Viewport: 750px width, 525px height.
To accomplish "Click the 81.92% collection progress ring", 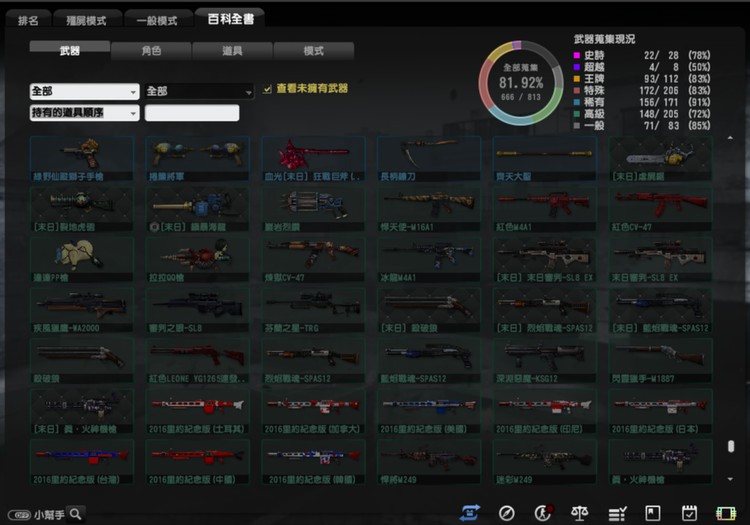I will click(521, 83).
